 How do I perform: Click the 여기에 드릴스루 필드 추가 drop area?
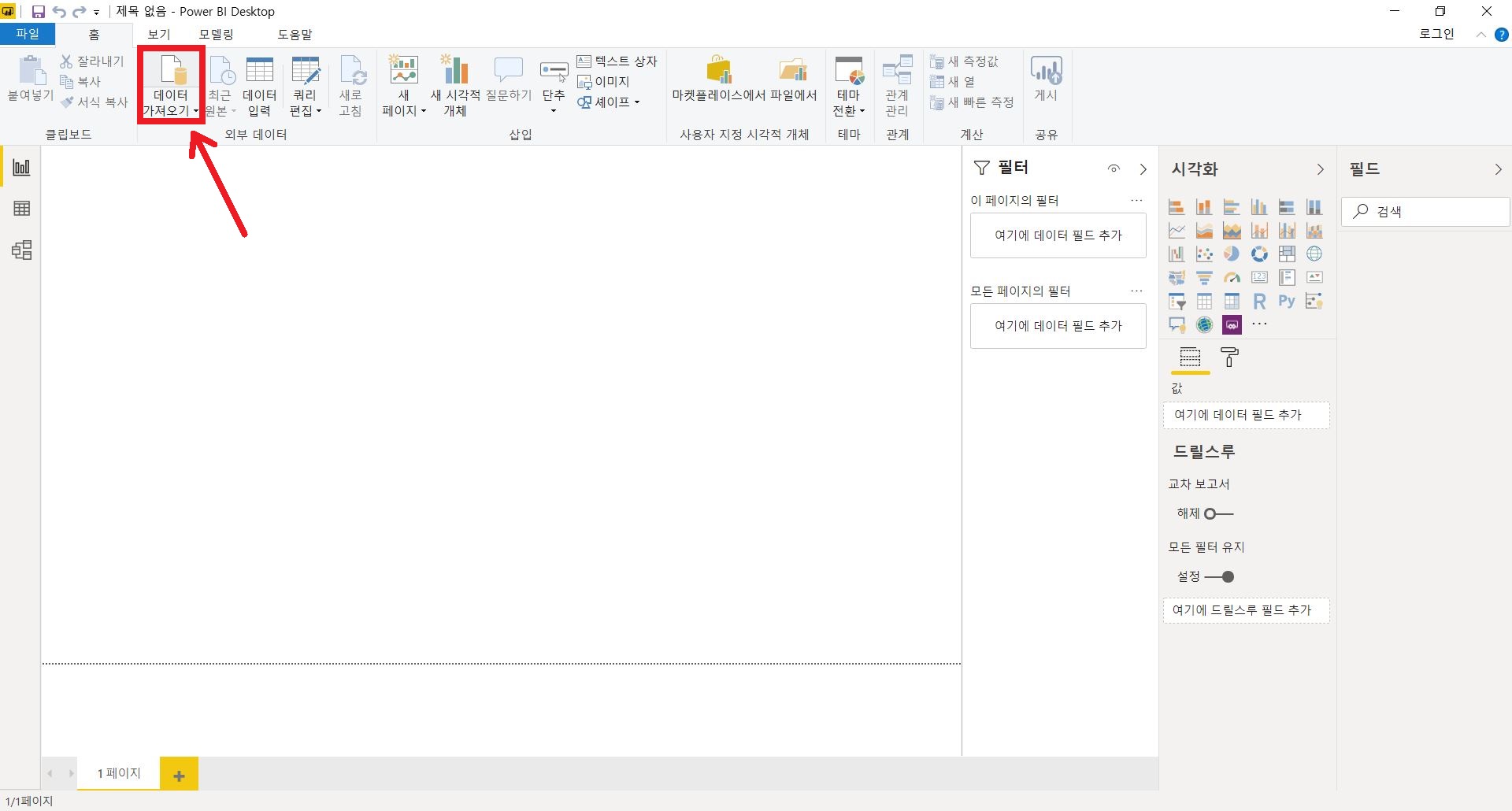1246,610
